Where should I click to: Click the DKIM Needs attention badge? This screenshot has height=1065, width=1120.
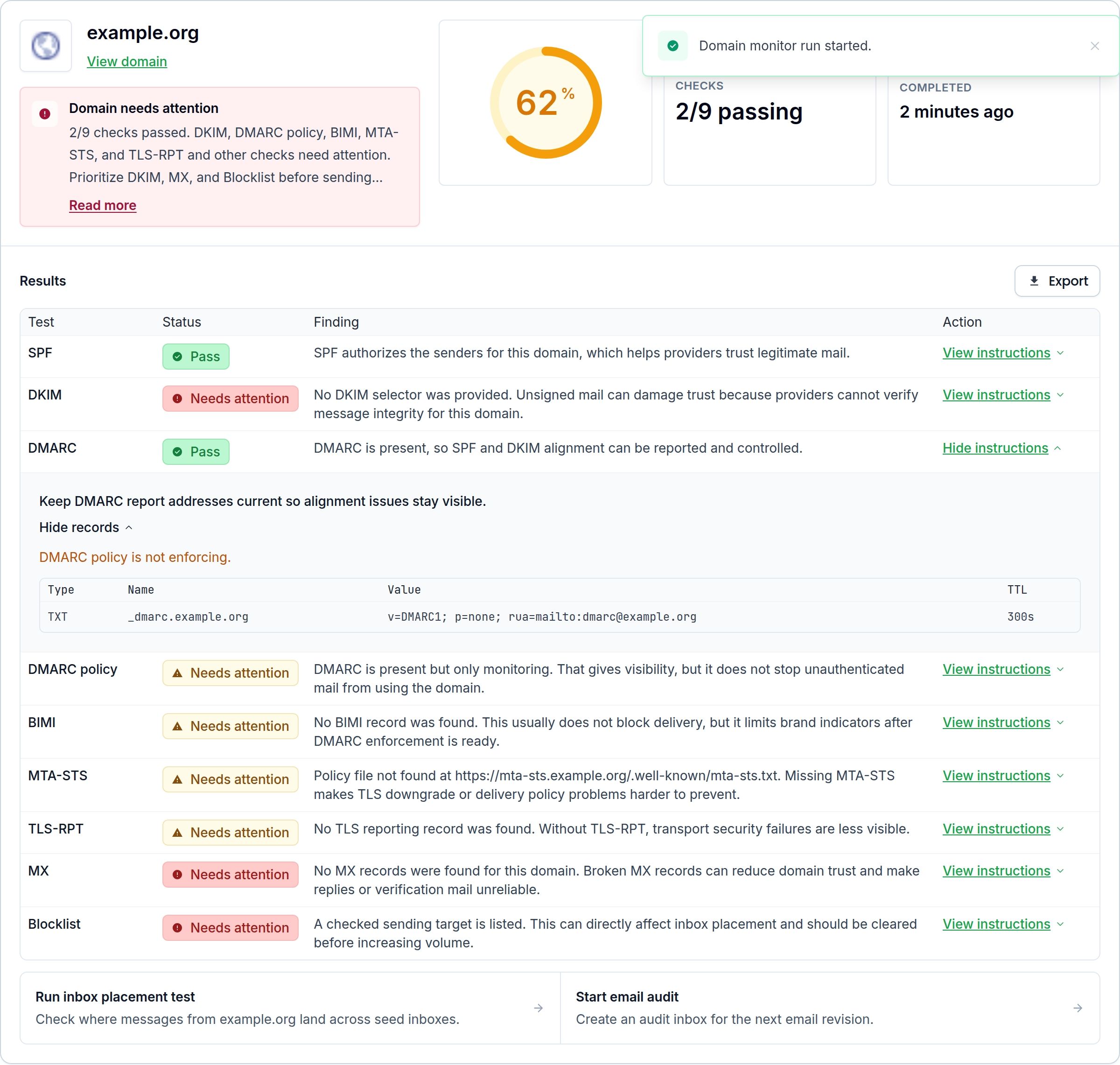[231, 399]
